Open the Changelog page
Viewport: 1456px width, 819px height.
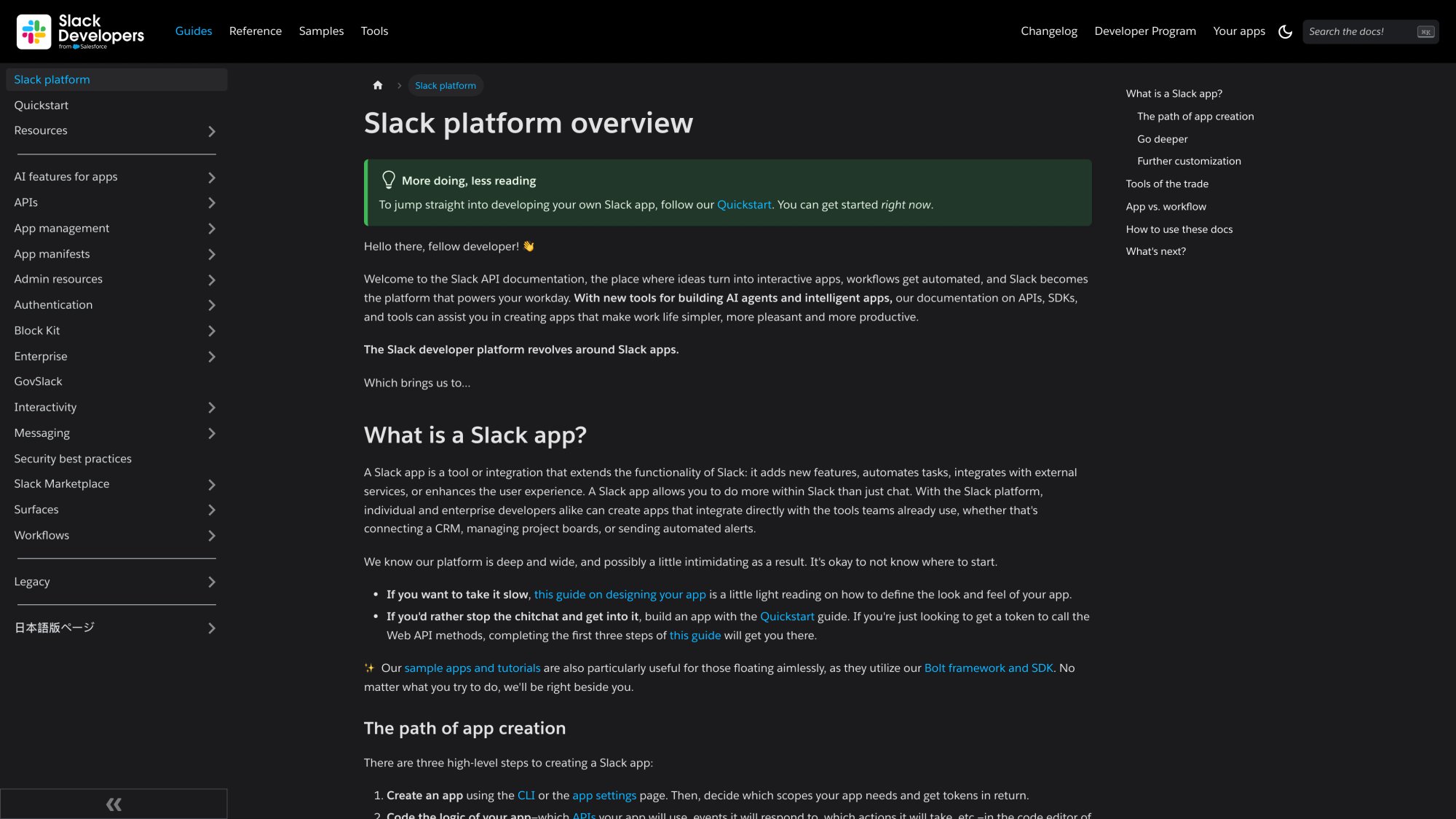(x=1049, y=31)
